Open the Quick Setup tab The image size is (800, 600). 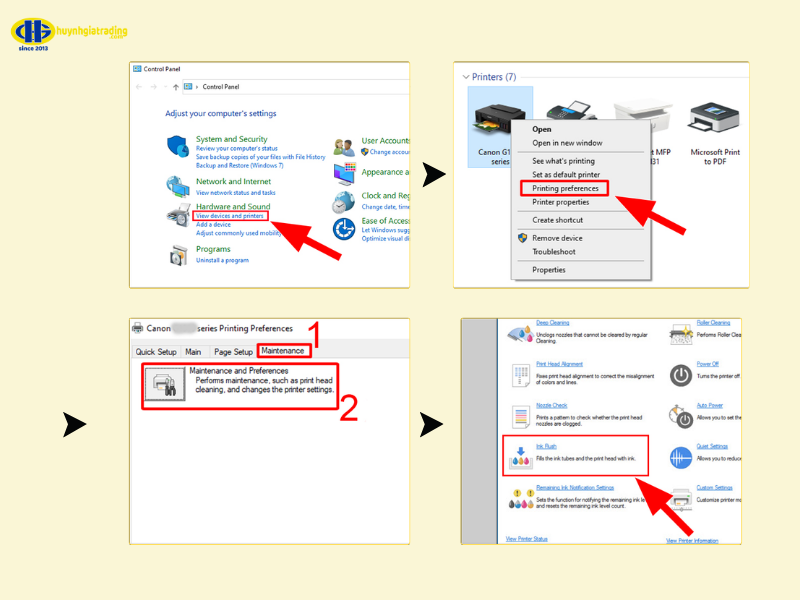click(x=156, y=352)
